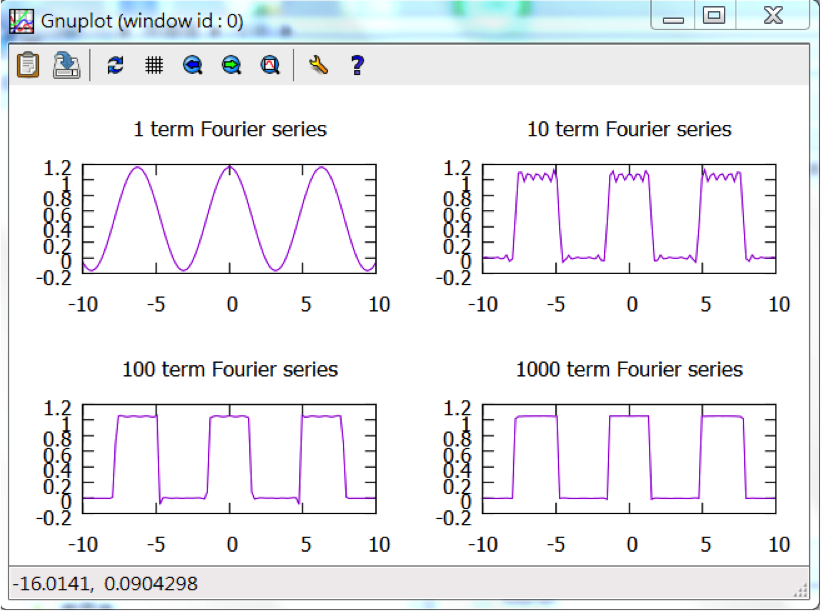Click inside the 1 term Fourier series plot
Viewport: 821px width, 611px height.
229,220
